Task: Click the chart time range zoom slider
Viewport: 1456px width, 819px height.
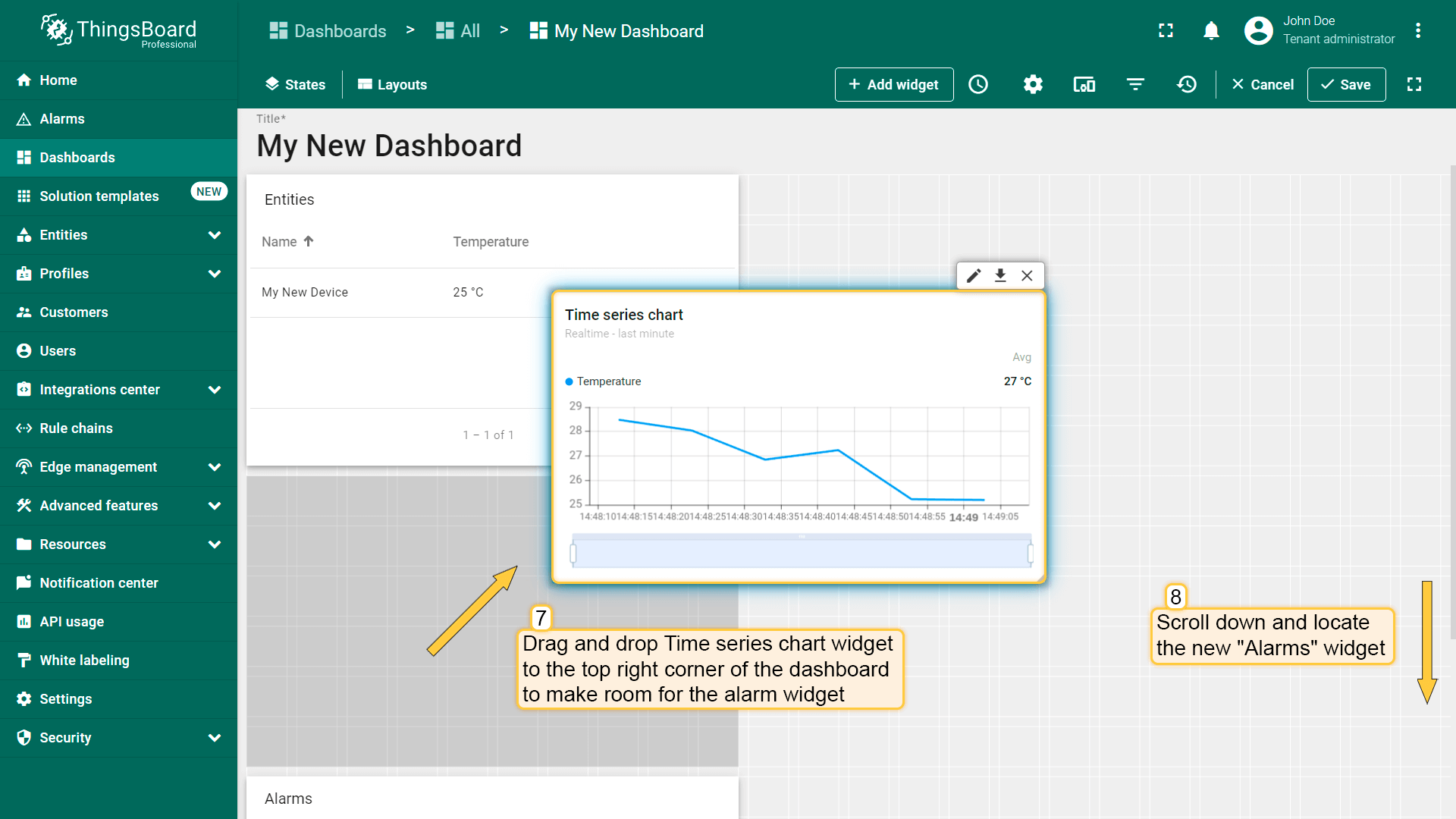Action: pos(801,554)
